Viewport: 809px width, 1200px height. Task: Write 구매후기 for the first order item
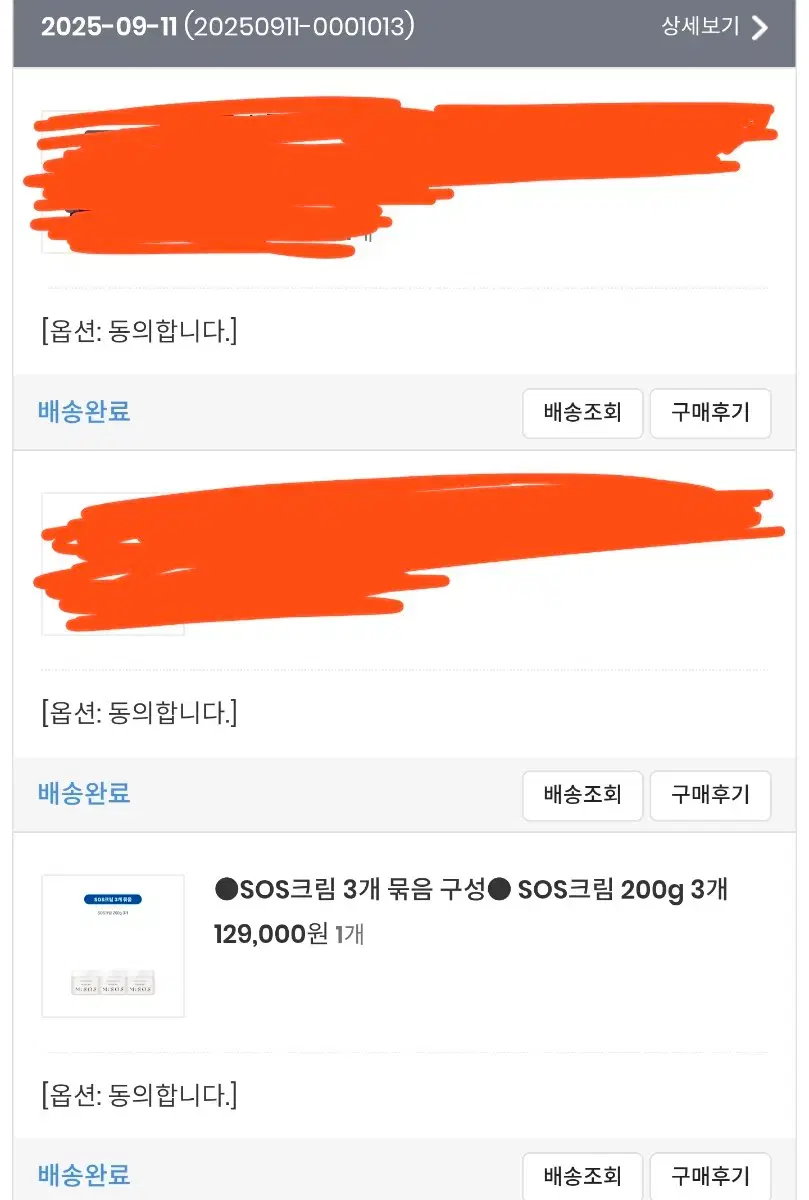[710, 413]
